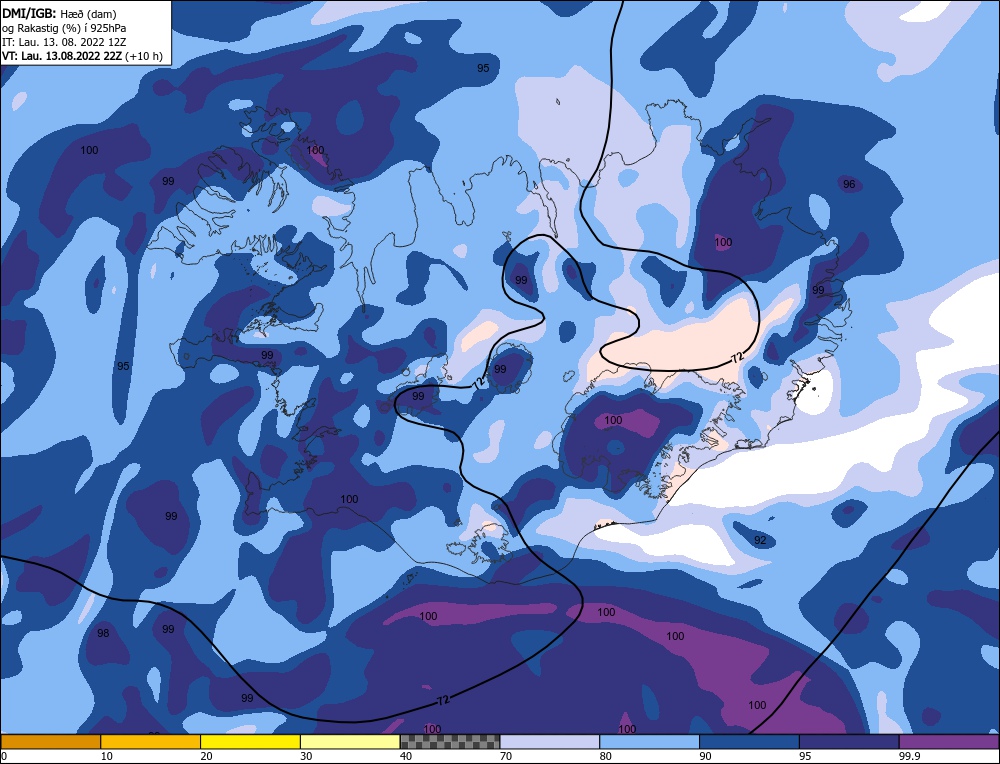The height and width of the screenshot is (764, 1000).
Task: Pick the lavender 70–80 legend swatch
Action: pos(550,742)
